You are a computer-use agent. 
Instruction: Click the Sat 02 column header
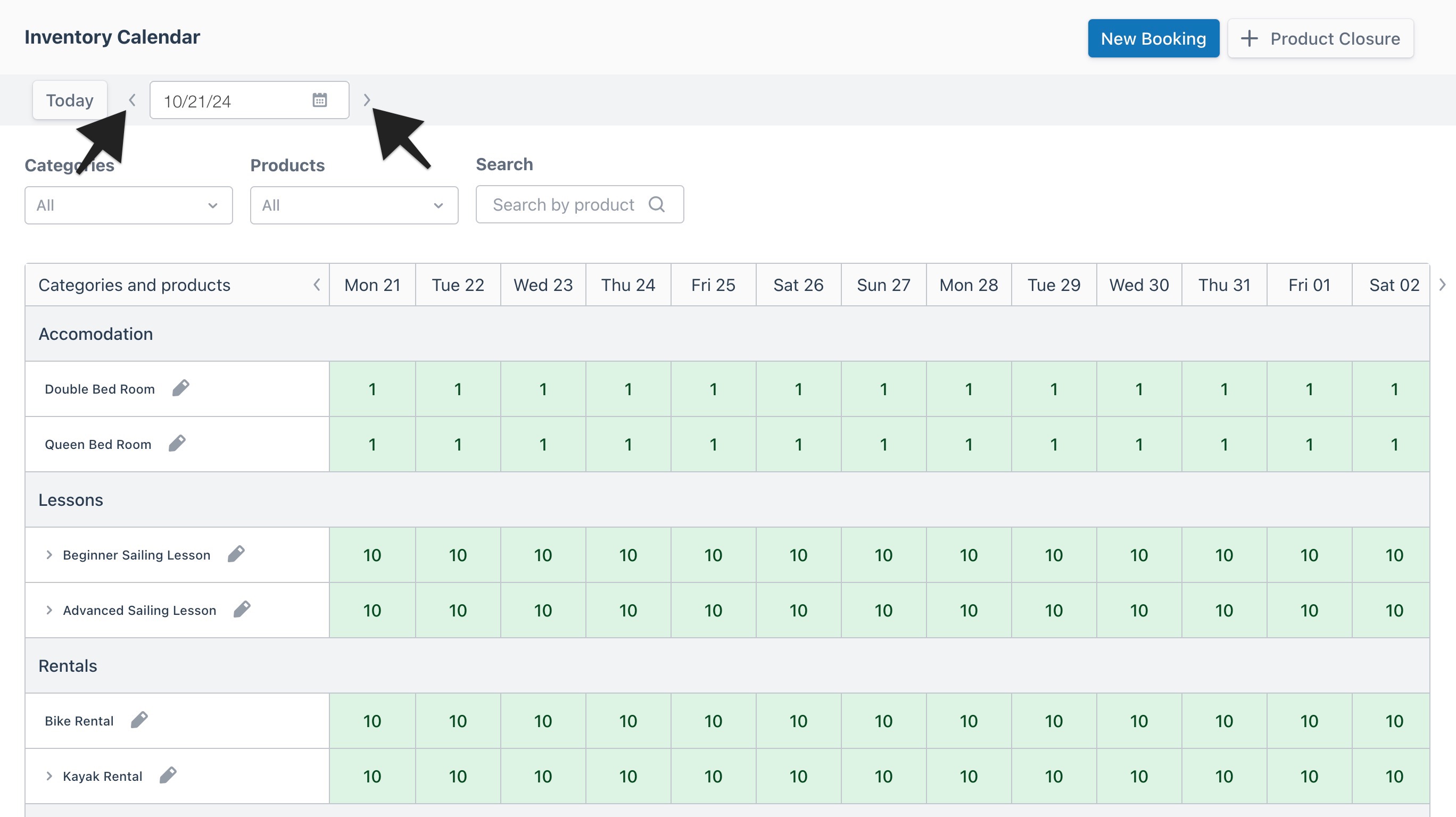1391,285
